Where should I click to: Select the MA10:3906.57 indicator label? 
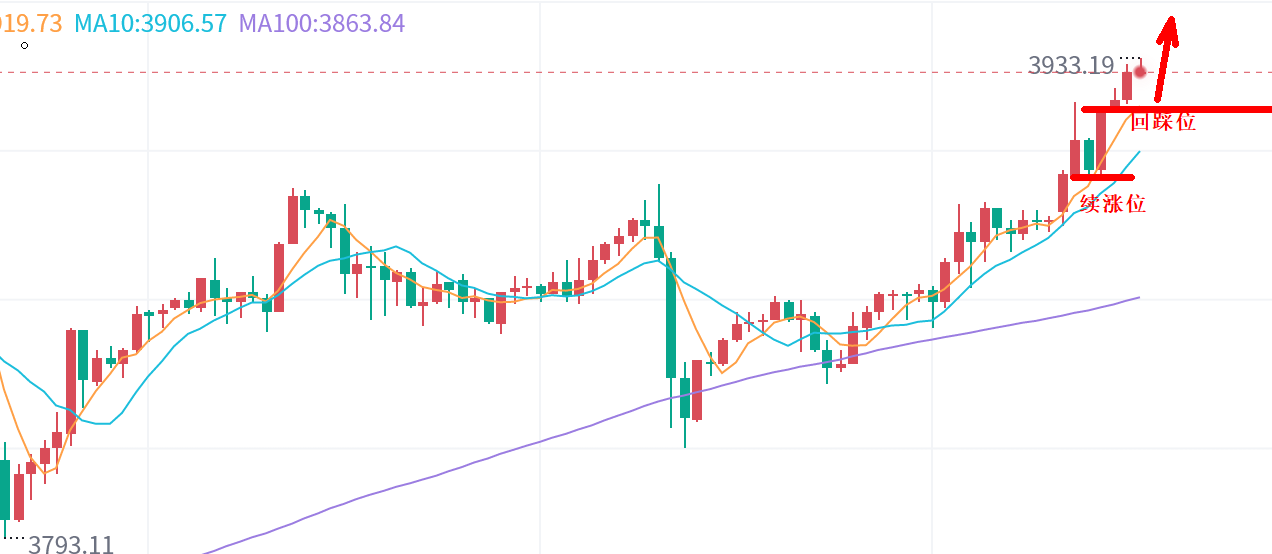coord(151,23)
